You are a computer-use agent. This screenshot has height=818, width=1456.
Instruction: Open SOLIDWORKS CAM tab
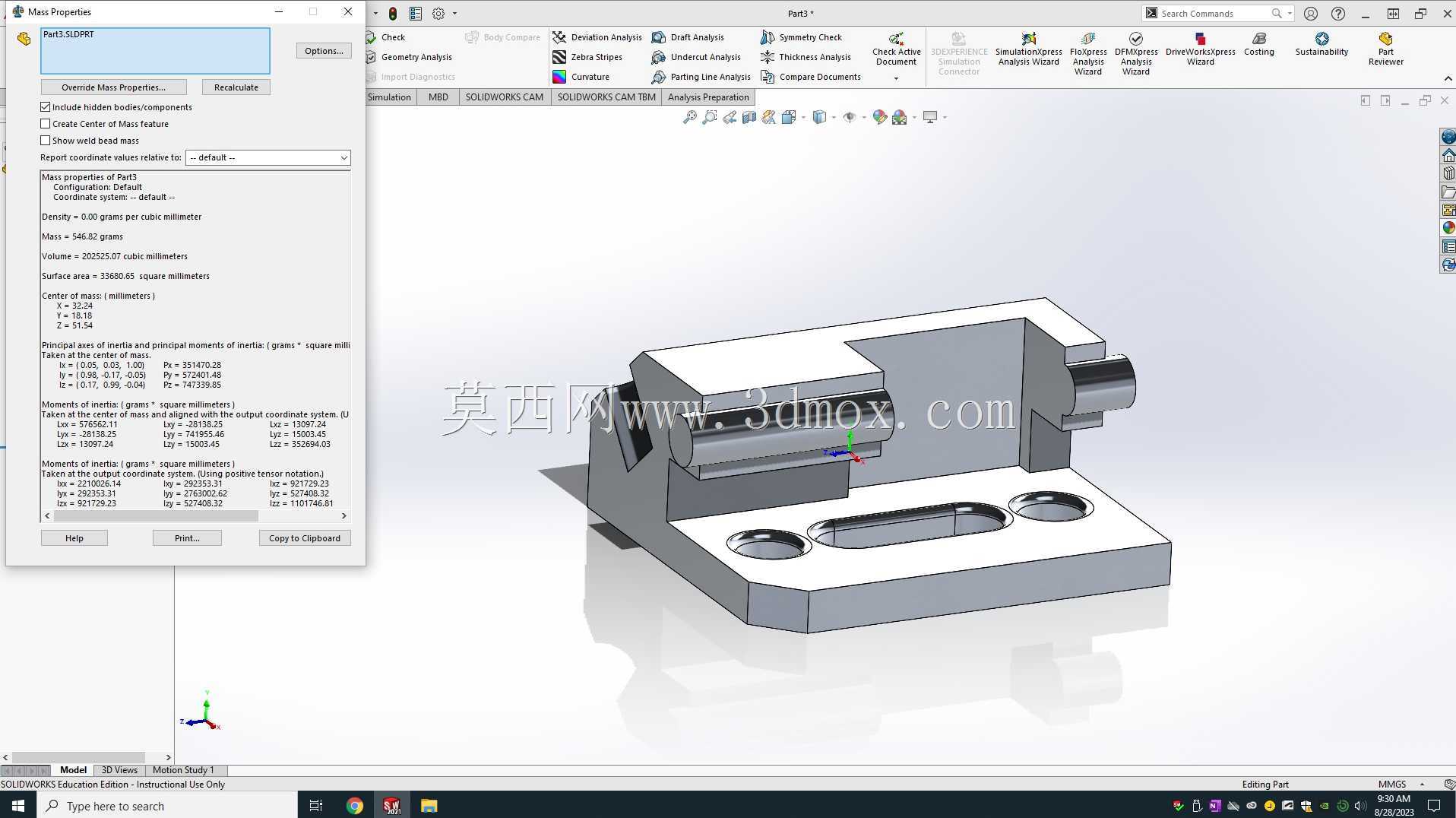coord(505,97)
